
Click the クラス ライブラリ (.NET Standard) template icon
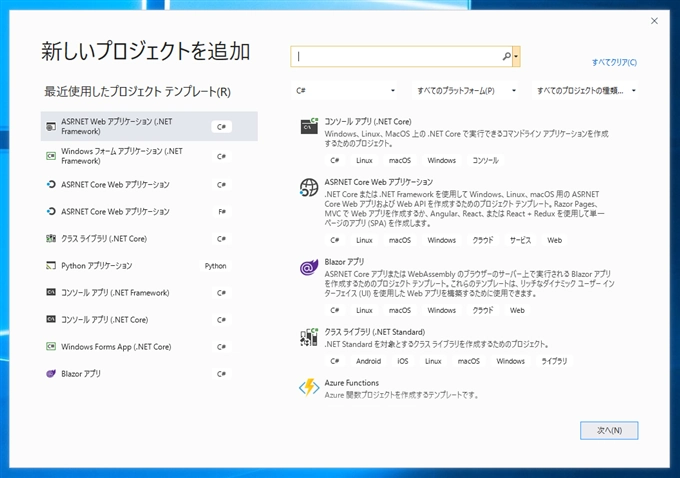(309, 337)
